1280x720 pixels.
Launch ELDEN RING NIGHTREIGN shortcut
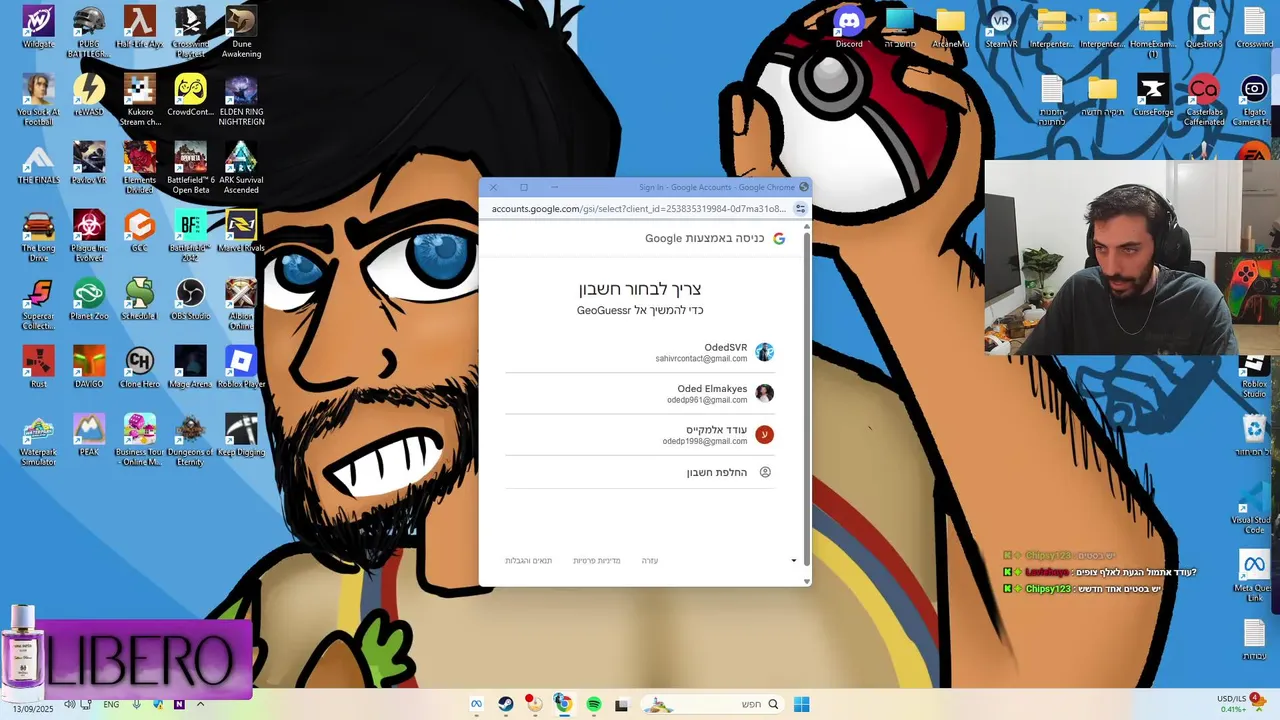pos(241,99)
